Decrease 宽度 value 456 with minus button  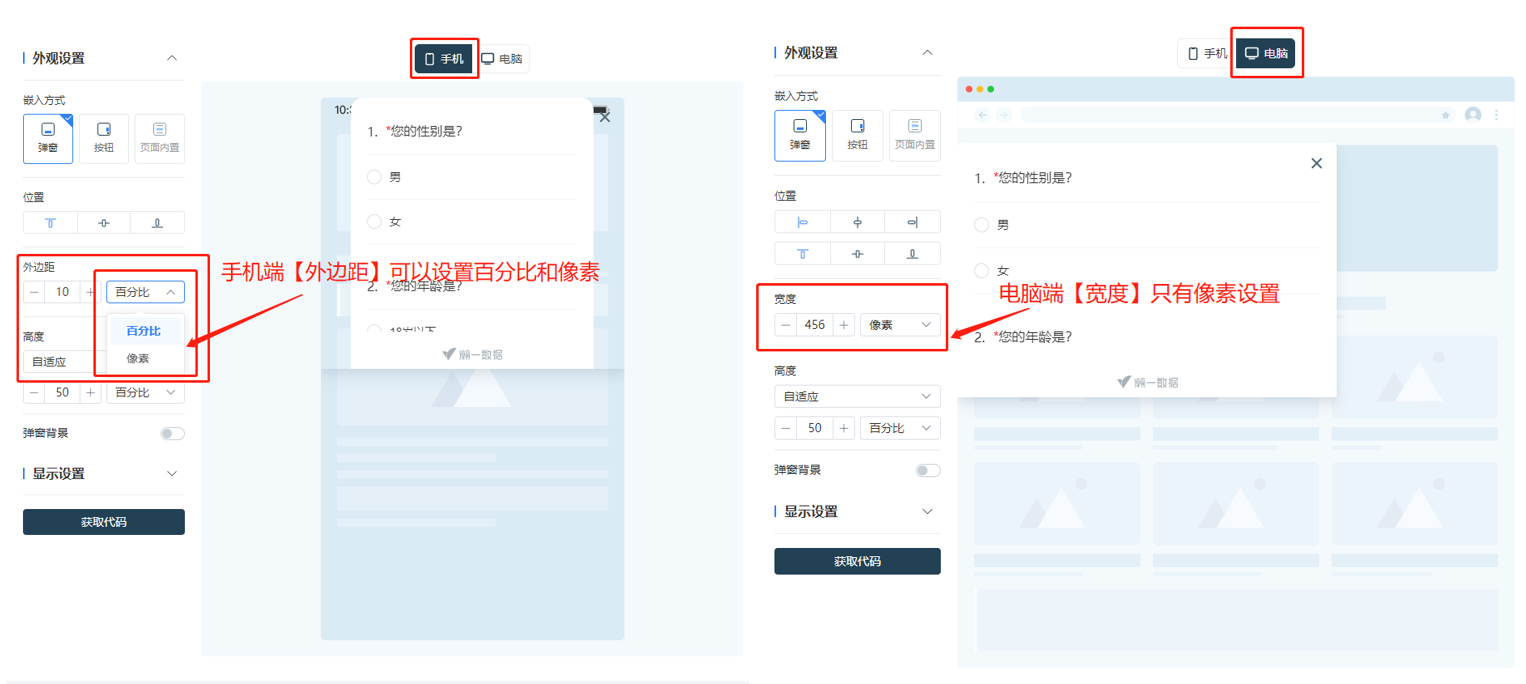(x=785, y=325)
